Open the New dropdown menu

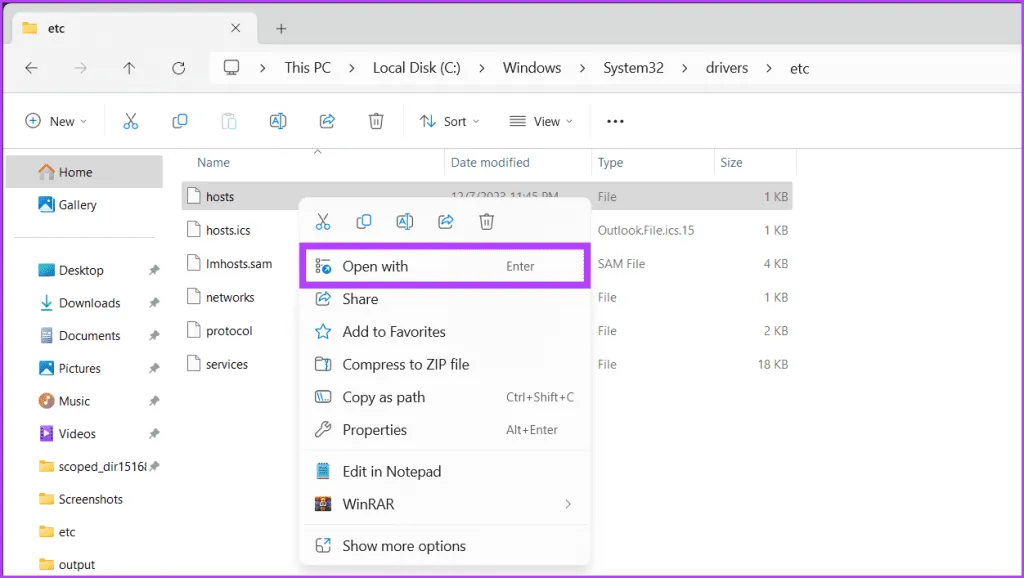click(56, 121)
